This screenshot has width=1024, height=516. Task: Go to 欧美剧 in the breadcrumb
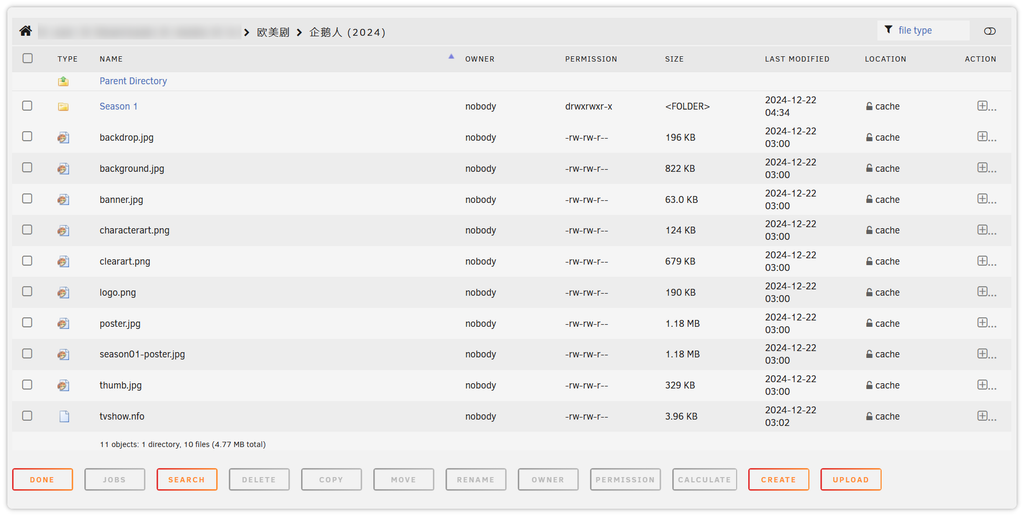point(273,32)
